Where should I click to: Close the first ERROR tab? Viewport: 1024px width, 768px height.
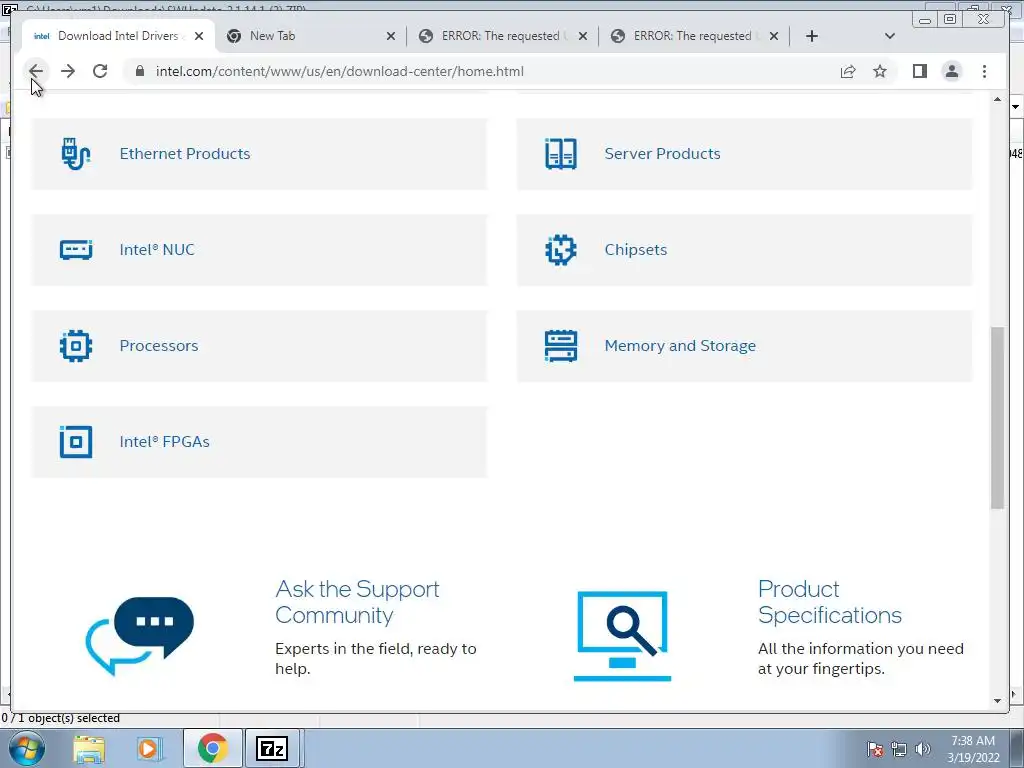click(x=583, y=36)
